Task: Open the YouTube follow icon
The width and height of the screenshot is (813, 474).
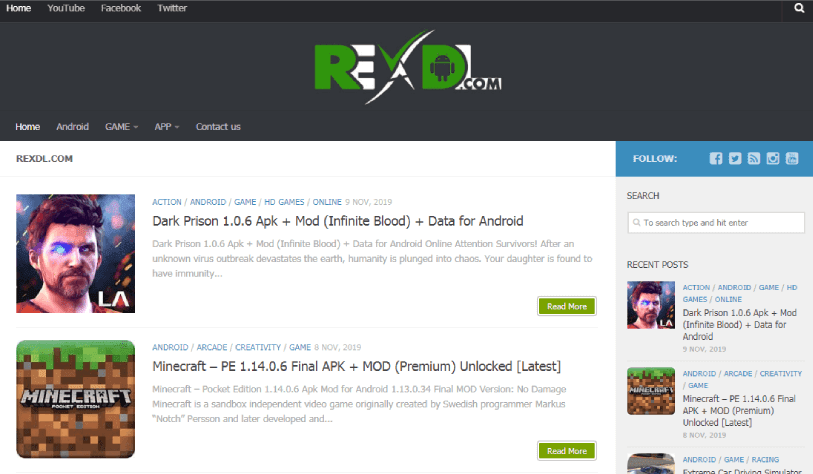Action: point(792,158)
